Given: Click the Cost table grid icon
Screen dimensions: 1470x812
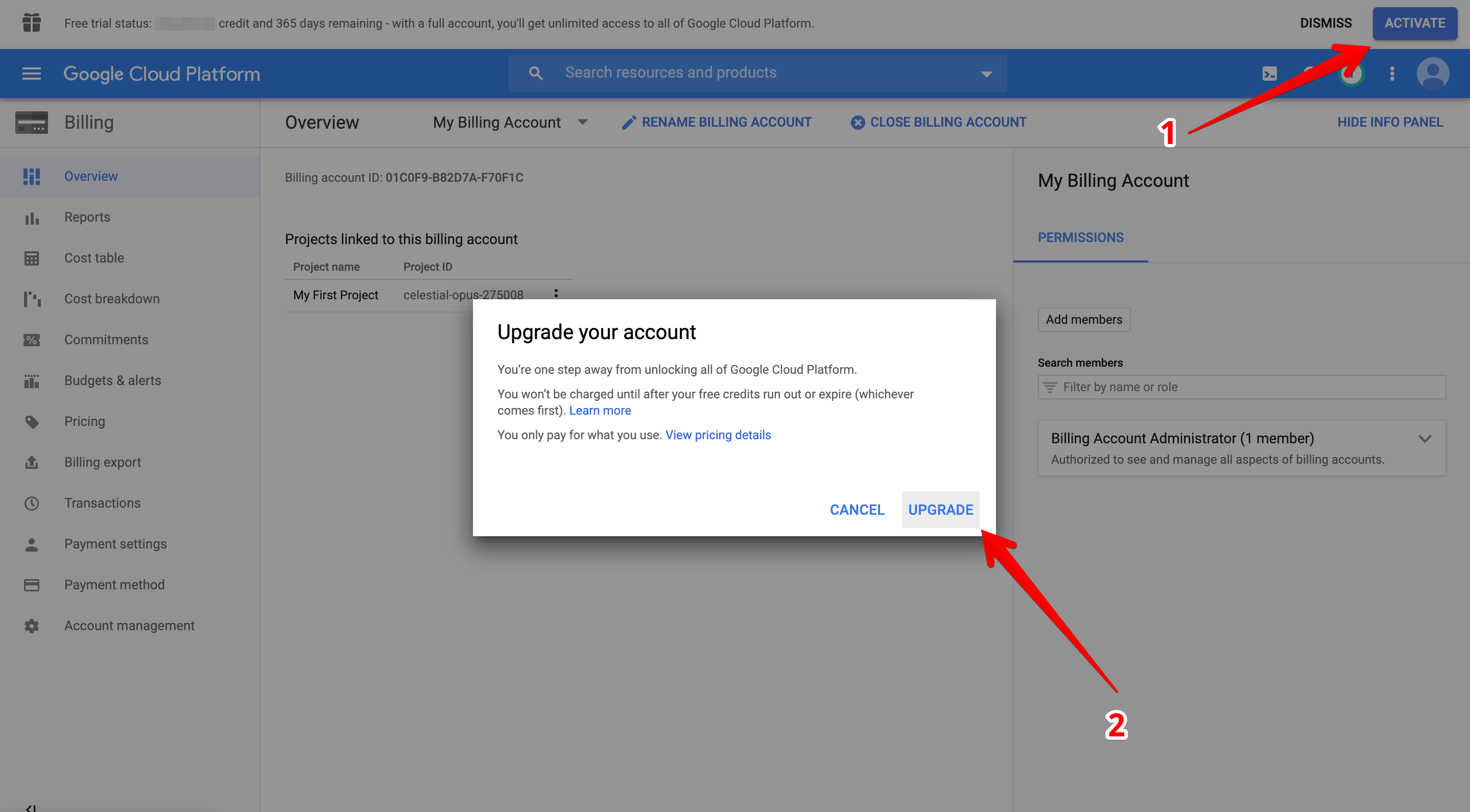Looking at the screenshot, I should (x=31, y=258).
